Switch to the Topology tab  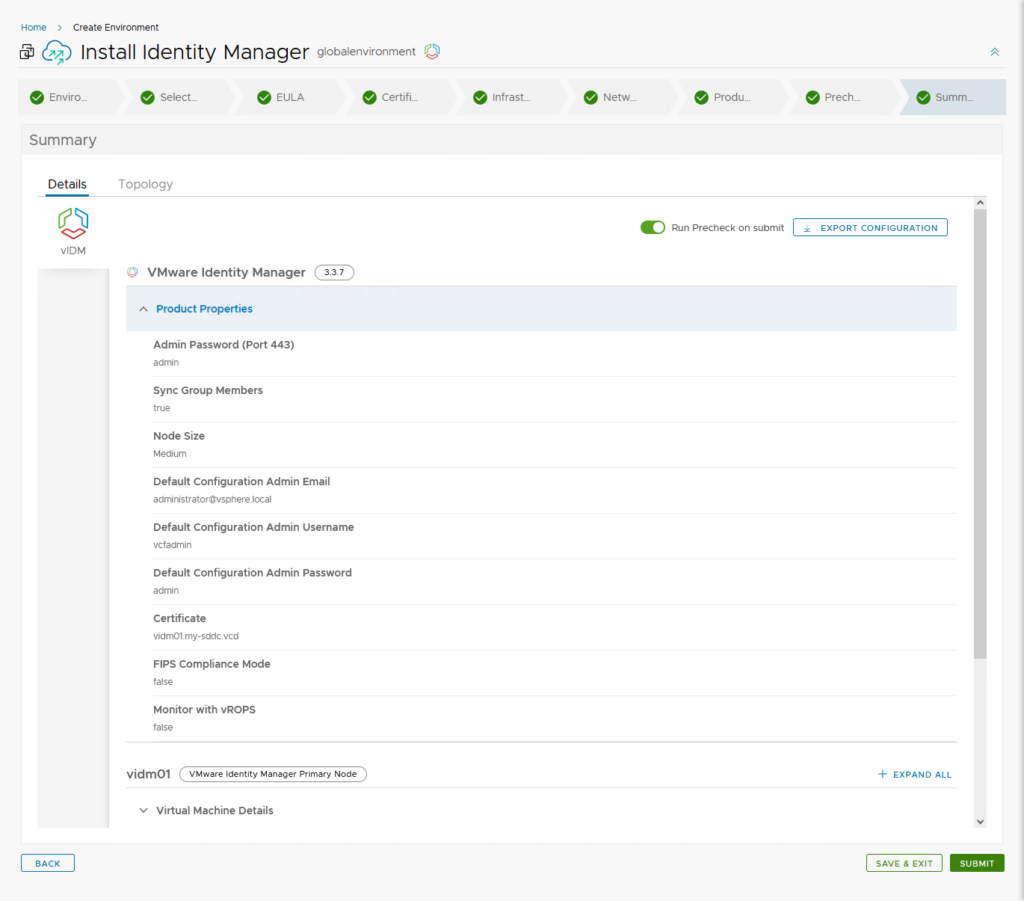145,184
